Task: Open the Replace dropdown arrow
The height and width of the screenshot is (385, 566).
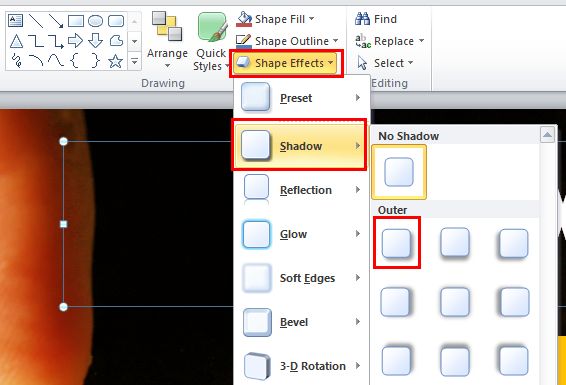Action: click(421, 41)
